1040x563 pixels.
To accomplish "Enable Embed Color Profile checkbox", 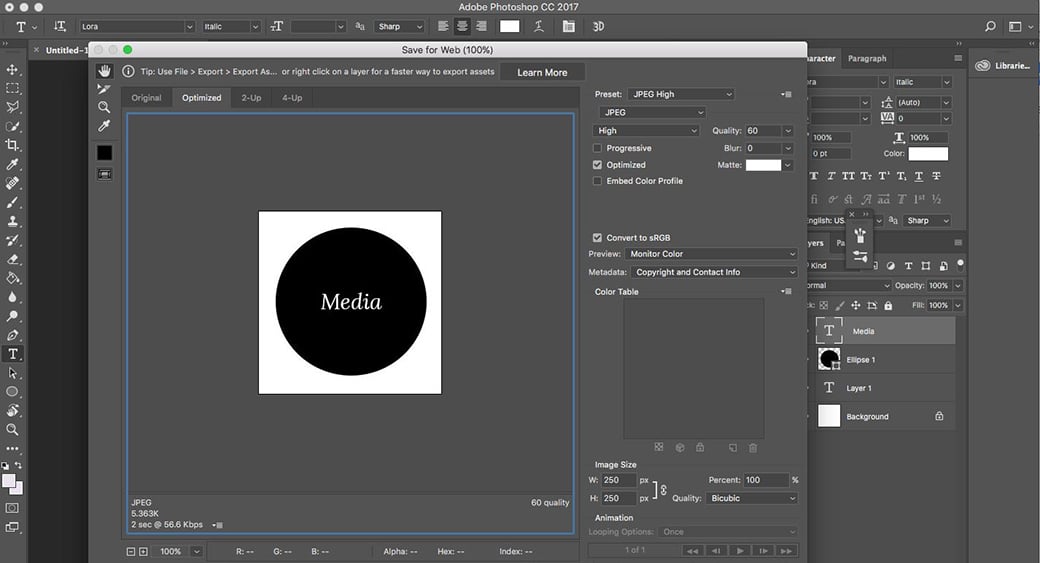I will point(597,181).
